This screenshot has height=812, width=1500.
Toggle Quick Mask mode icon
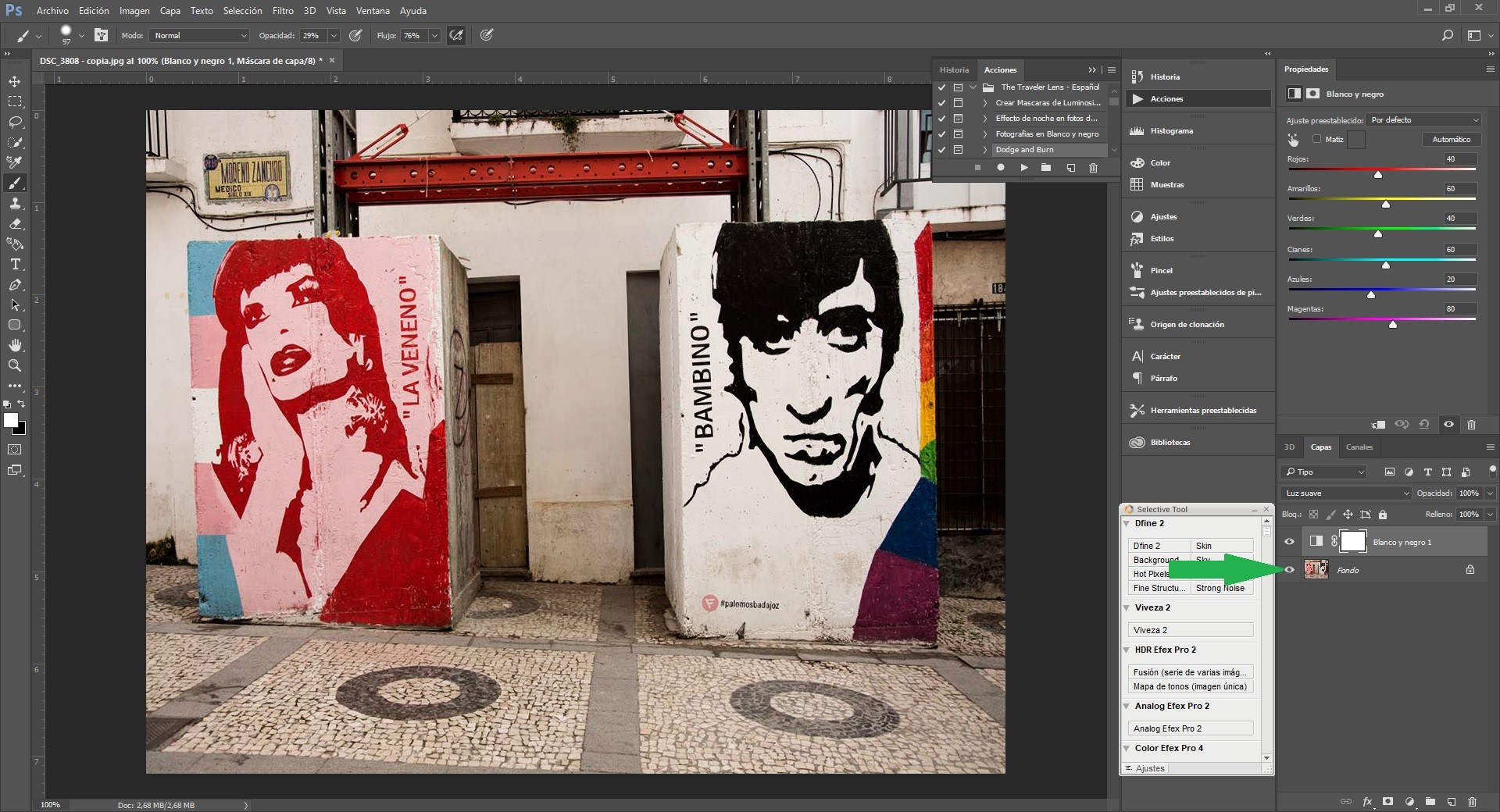coord(15,450)
